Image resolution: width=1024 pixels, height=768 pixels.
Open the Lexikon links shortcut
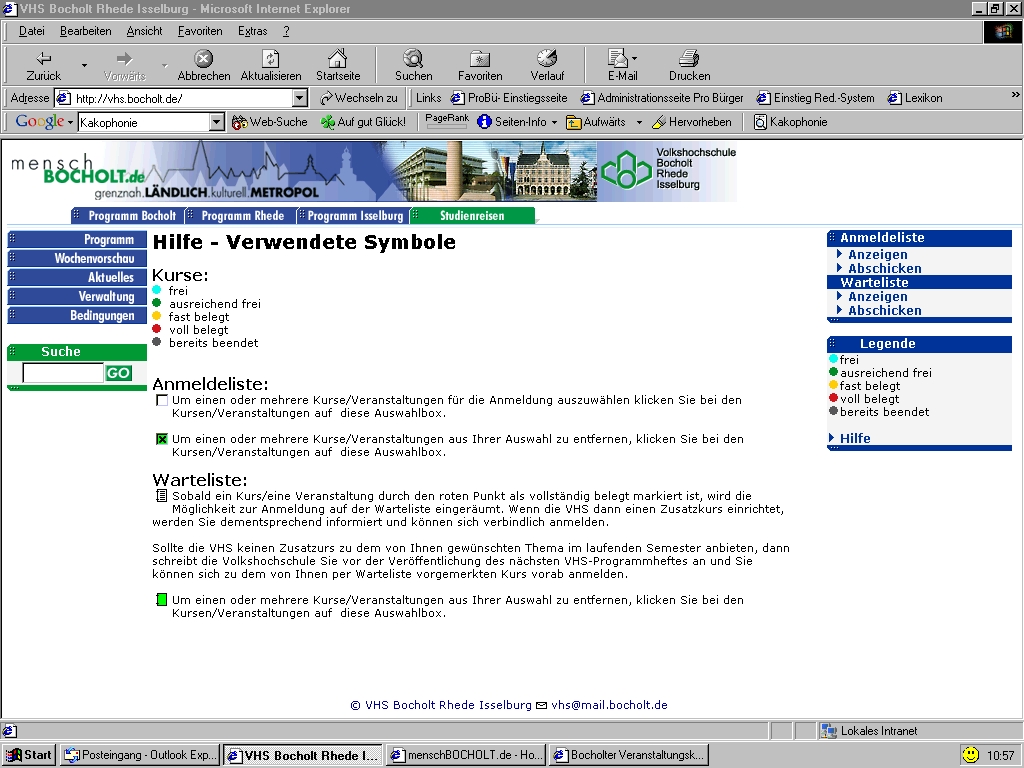[x=915, y=98]
